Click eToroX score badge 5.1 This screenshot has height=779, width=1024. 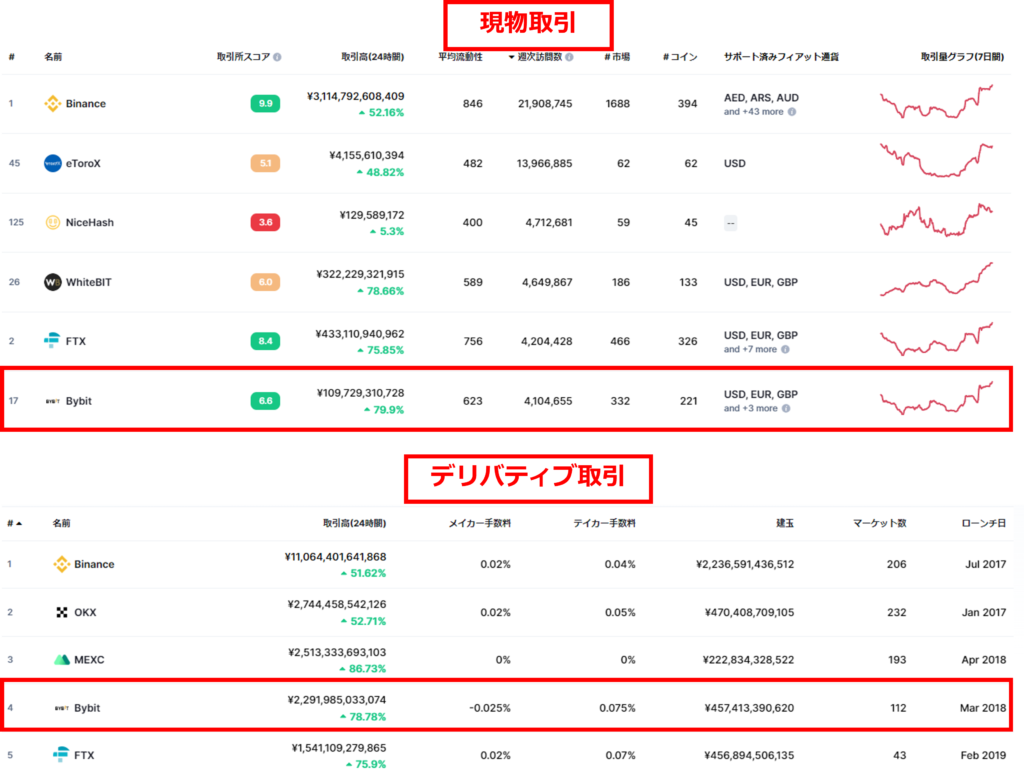tap(265, 163)
